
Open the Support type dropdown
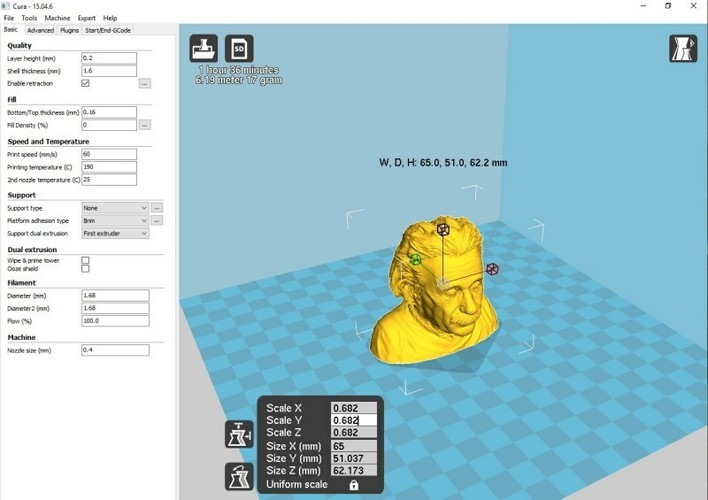[x=115, y=208]
